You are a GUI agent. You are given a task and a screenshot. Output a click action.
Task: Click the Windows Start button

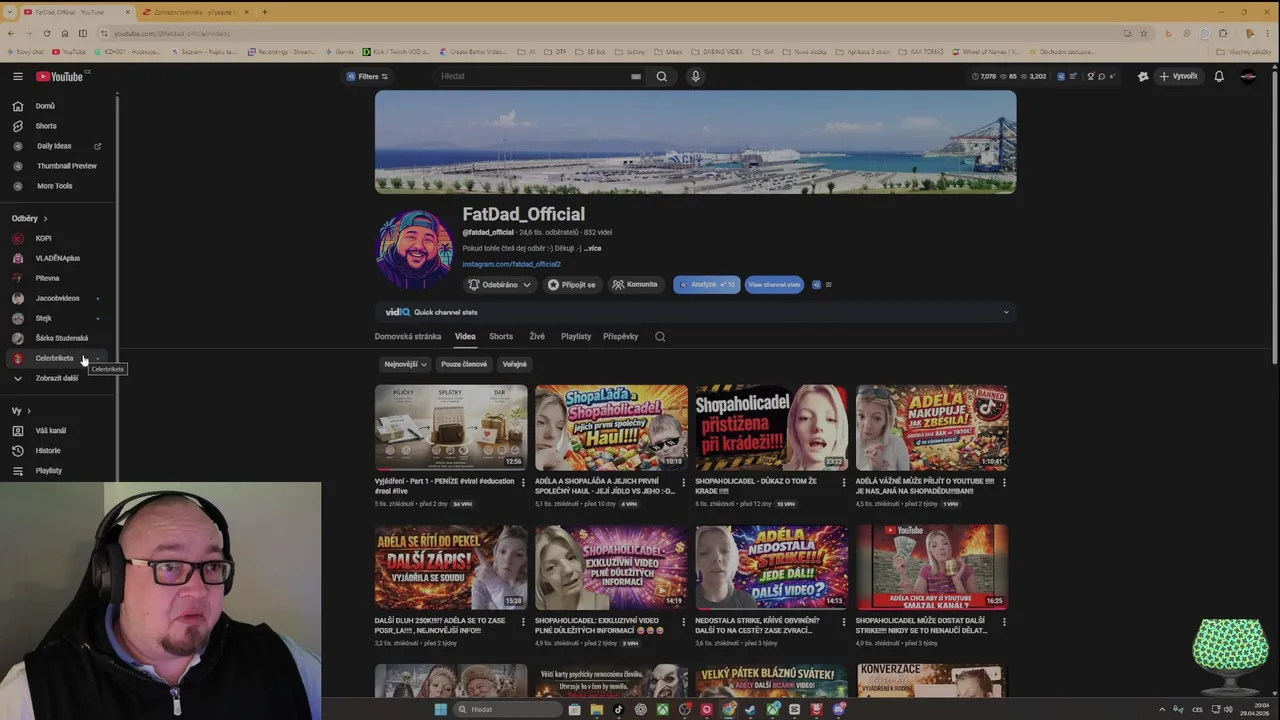coord(440,709)
